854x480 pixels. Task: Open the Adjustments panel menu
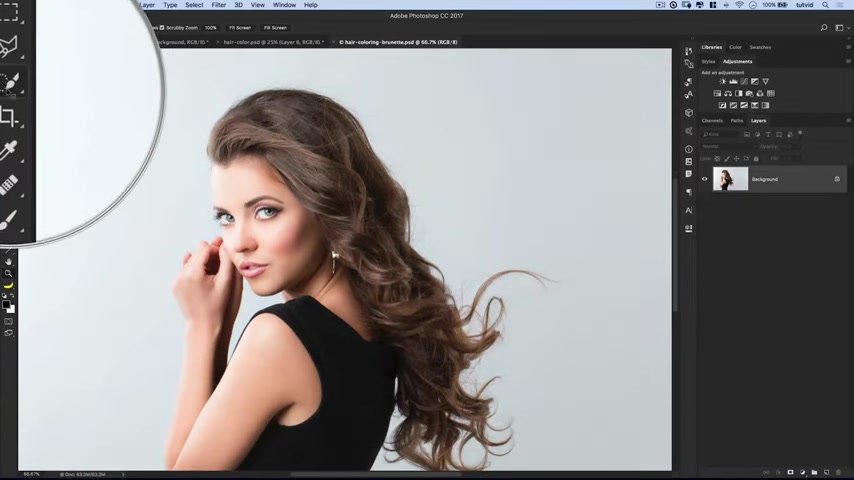click(x=848, y=62)
